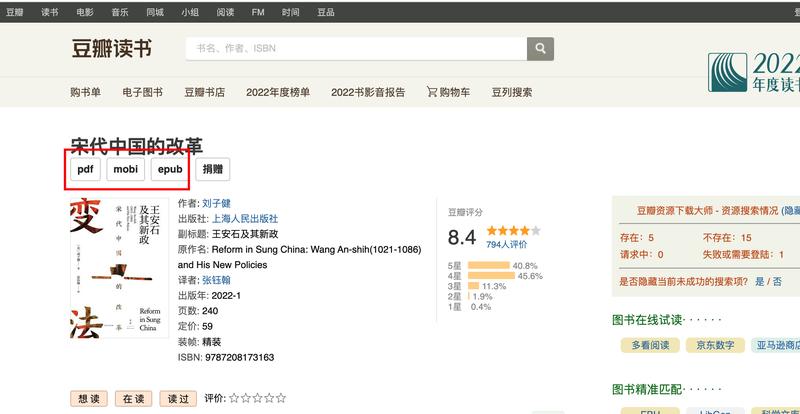Open 多看阅读 online preview
Screen dimensions: 800x414
(650, 345)
